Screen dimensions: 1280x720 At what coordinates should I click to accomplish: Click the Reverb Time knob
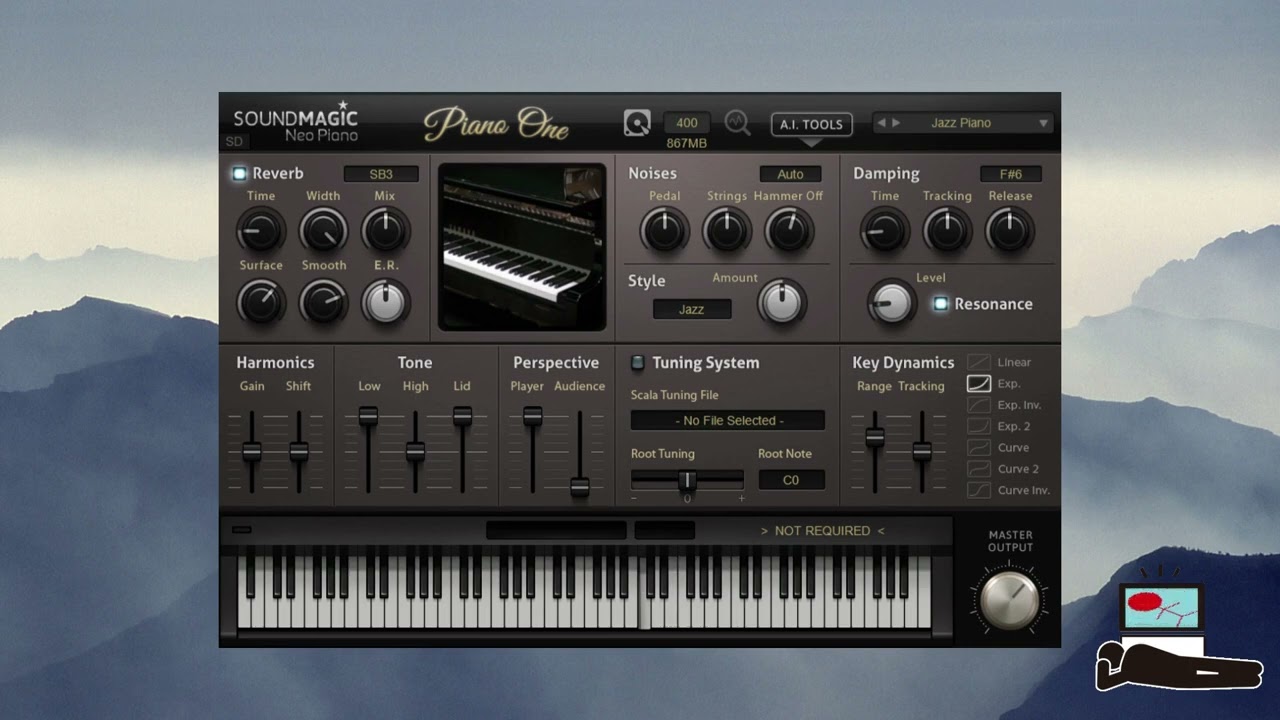(x=261, y=231)
